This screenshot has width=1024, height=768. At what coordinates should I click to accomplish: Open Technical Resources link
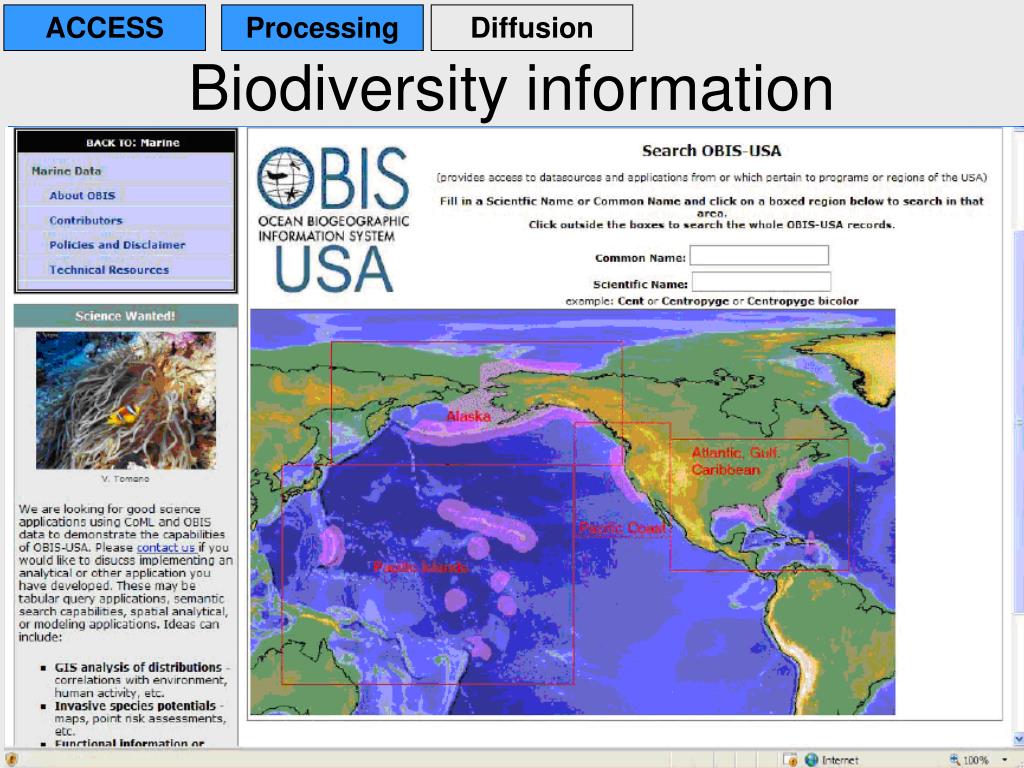[109, 270]
